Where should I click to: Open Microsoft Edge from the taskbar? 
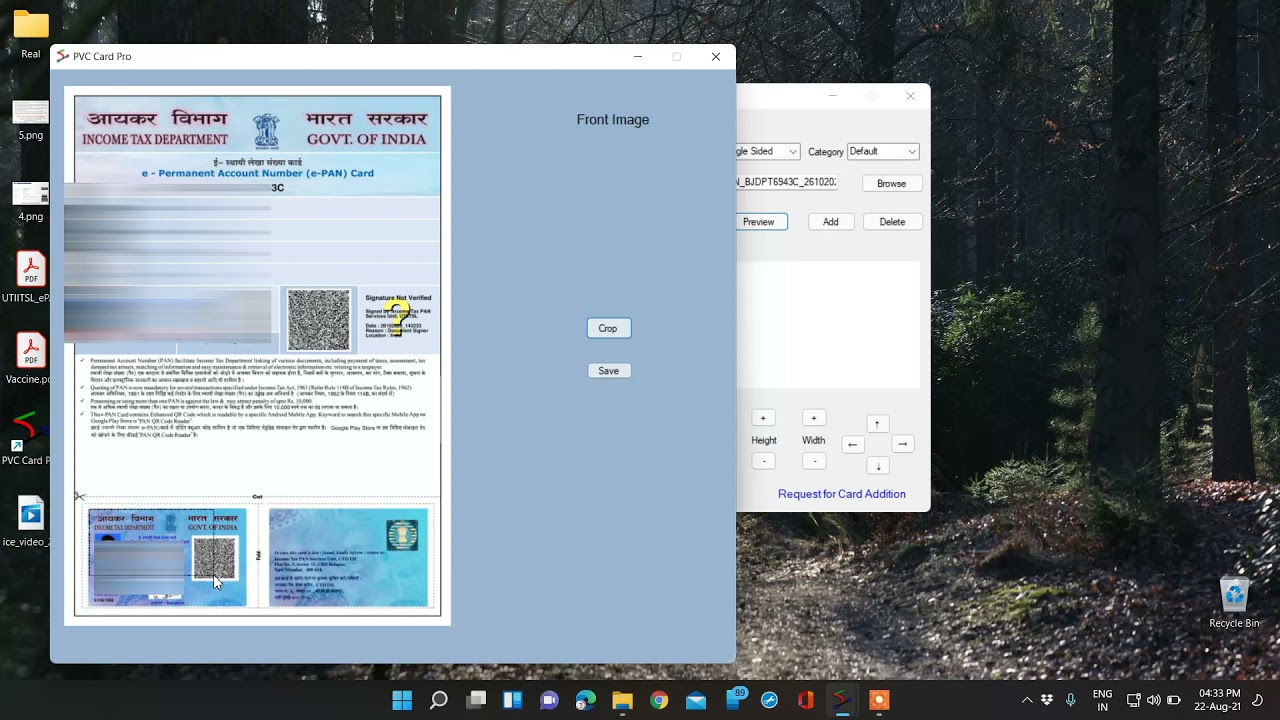pos(586,700)
